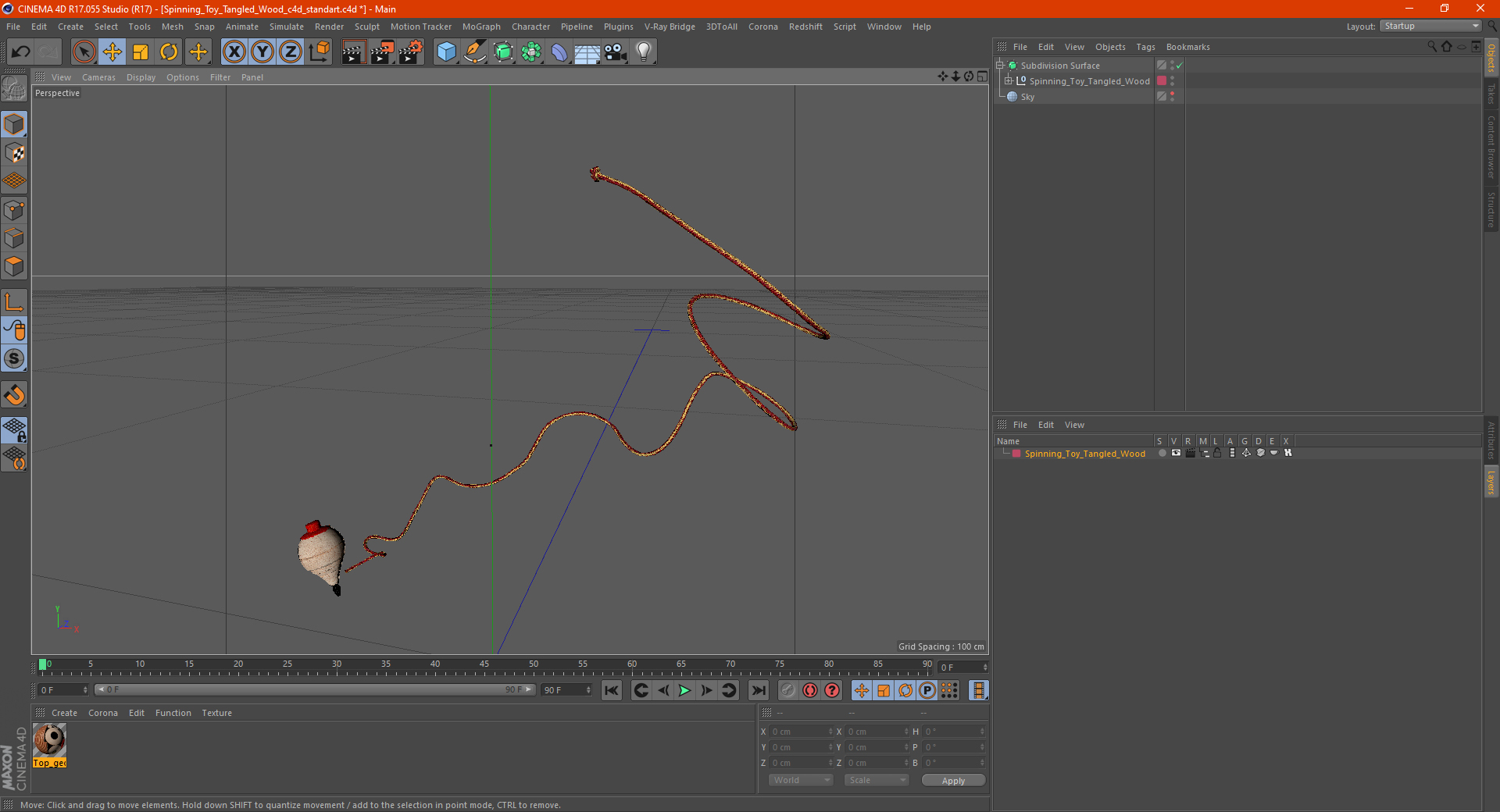Click layer red color swatch in Layer Manager
The height and width of the screenshot is (812, 1500).
1016,454
